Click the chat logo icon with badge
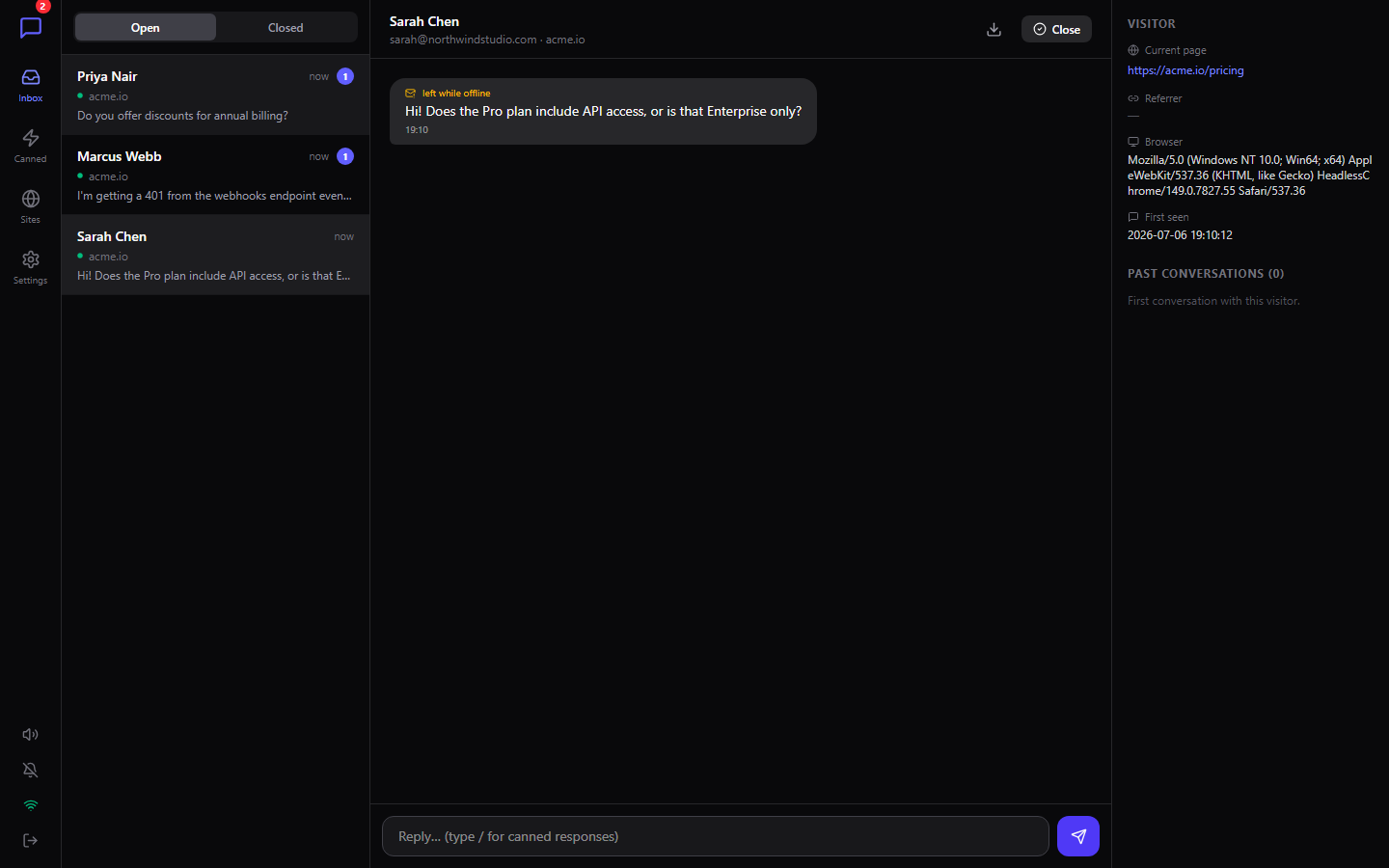Screen dimensions: 1389x868 [x=31, y=27]
